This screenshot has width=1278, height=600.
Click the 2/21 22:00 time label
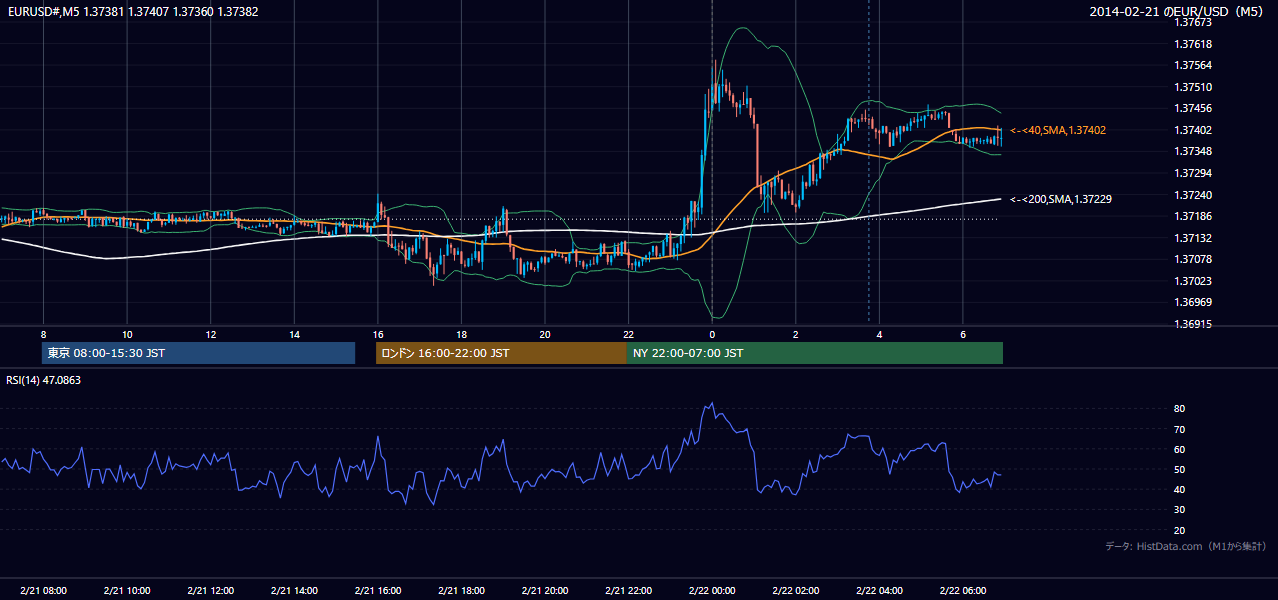tap(628, 590)
